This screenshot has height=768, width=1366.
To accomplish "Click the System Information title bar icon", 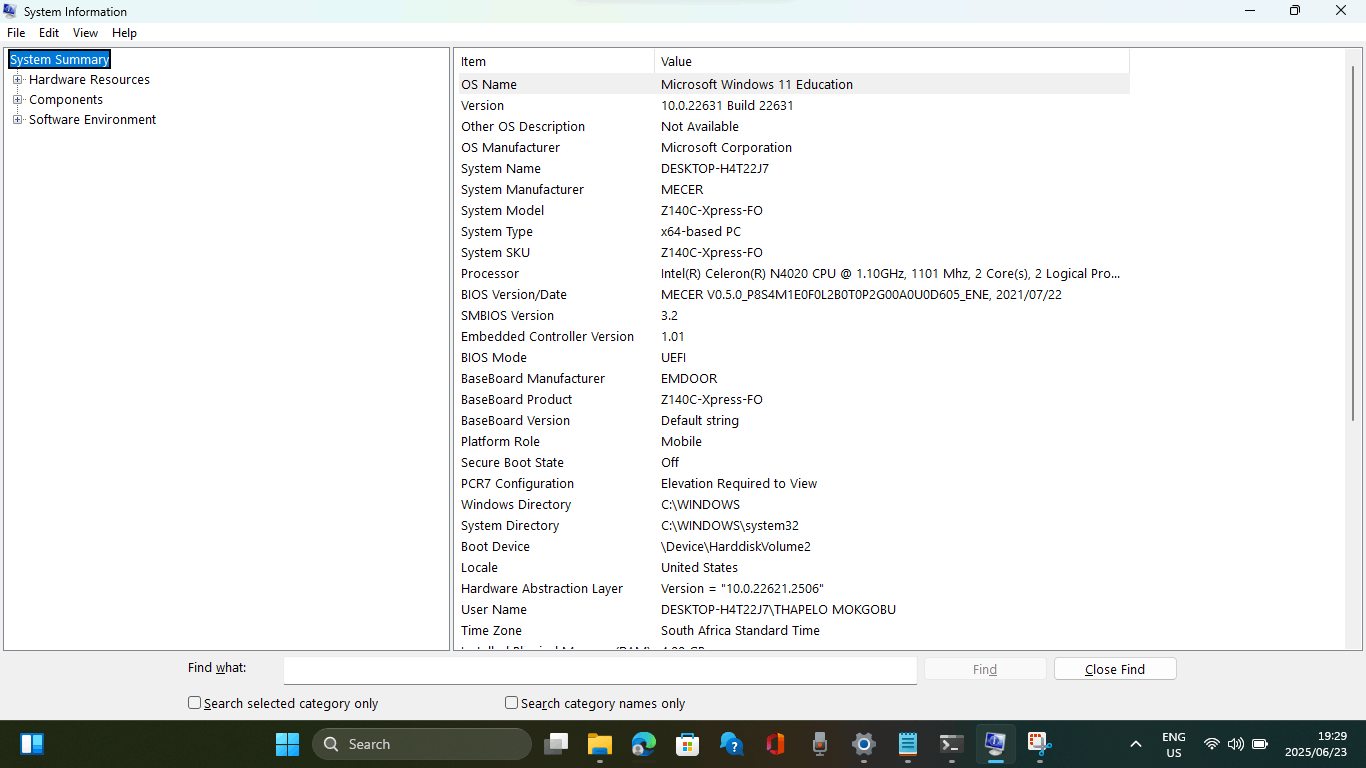I will pos(11,11).
